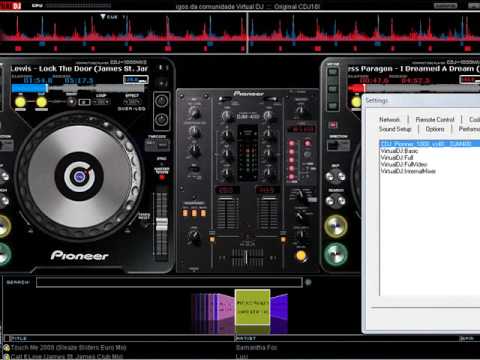Screen dimensions: 480x360
Task: Click the yellow album cover in coverflow
Action: click(252, 307)
